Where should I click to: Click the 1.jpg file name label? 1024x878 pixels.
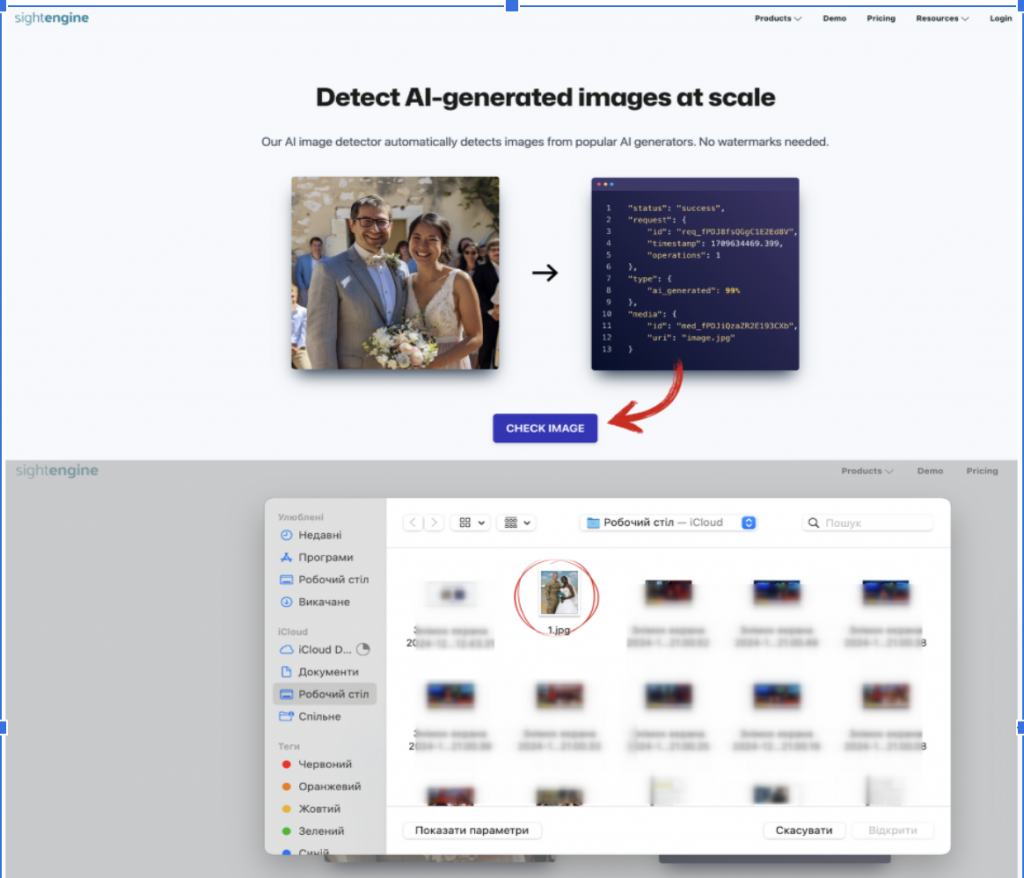tap(559, 630)
